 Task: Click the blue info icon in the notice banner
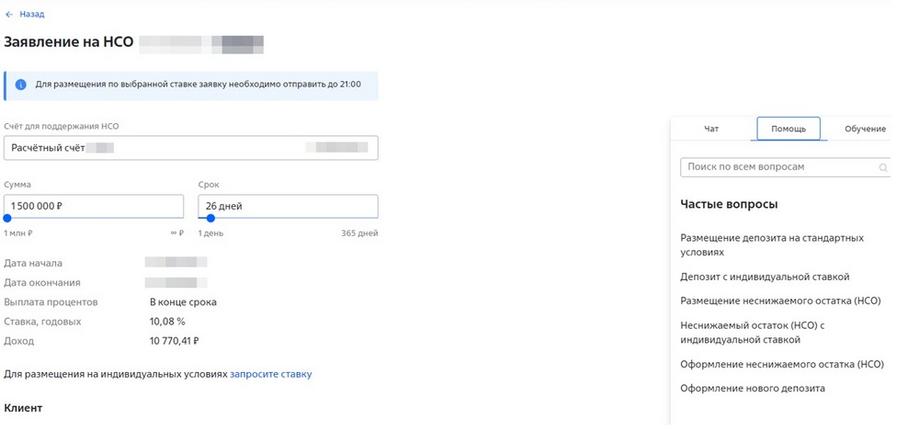pyautogui.click(x=21, y=85)
